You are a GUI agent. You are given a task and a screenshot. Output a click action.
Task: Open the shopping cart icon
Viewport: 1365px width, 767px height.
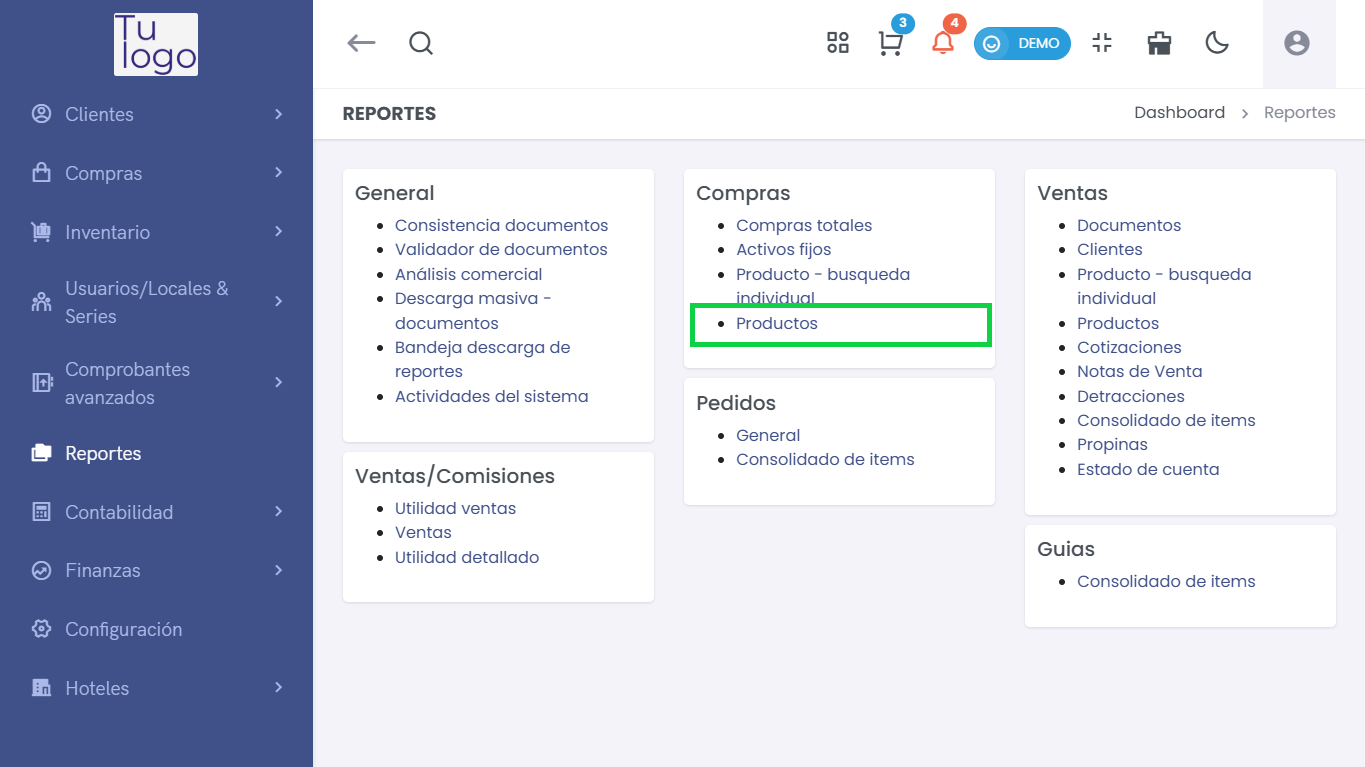point(890,43)
